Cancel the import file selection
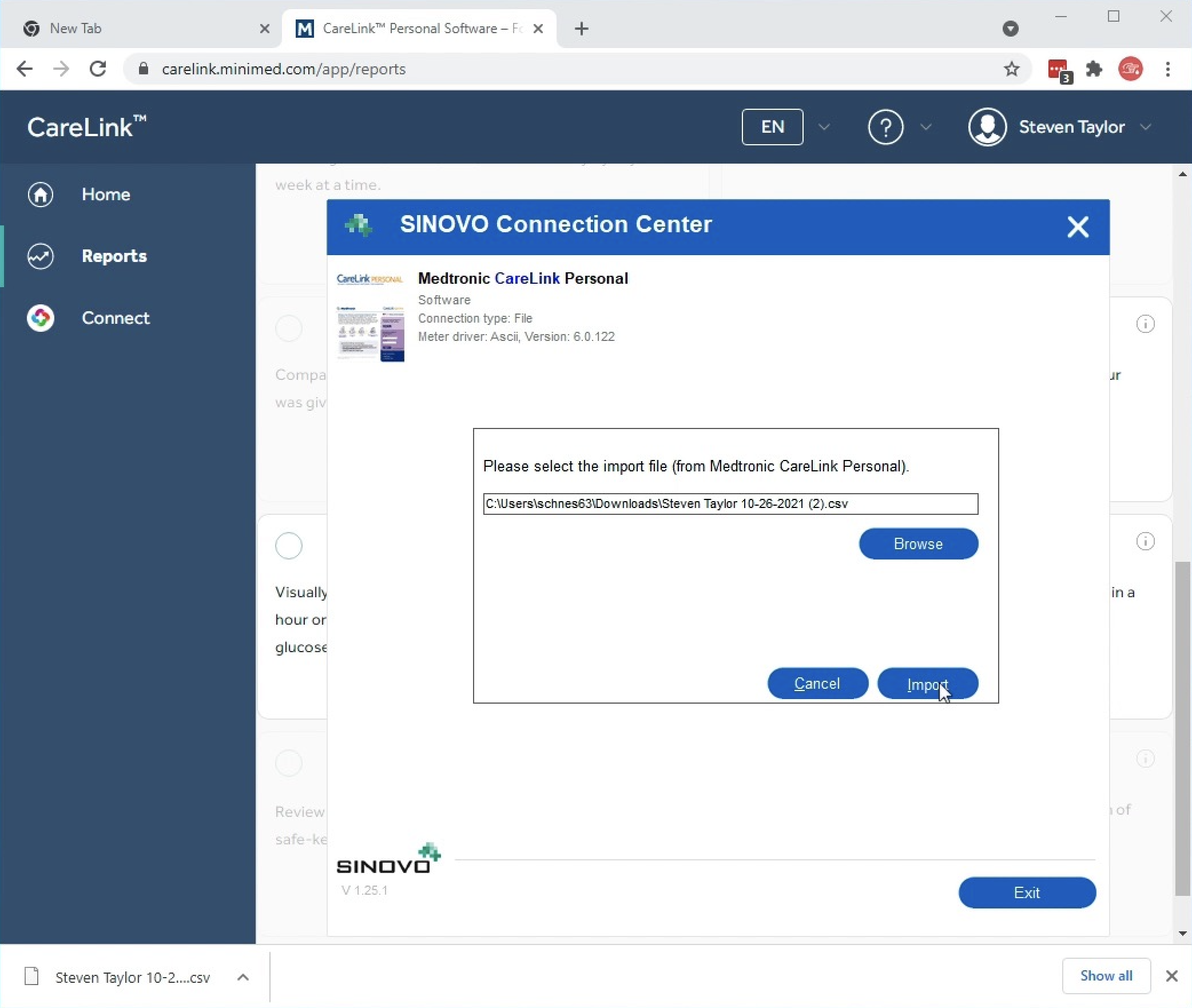 pos(817,683)
